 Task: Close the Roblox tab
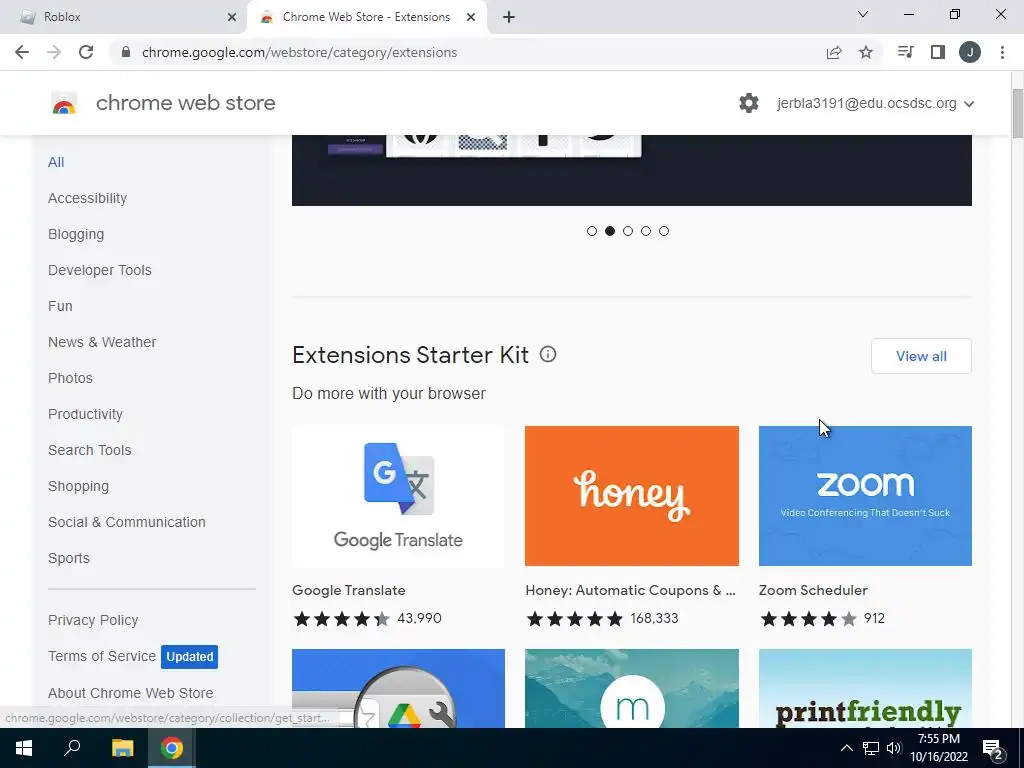coord(232,17)
